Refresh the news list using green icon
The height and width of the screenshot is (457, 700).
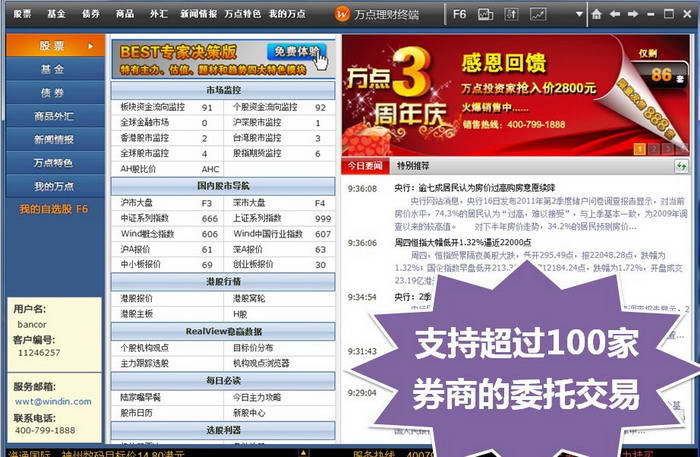click(682, 165)
